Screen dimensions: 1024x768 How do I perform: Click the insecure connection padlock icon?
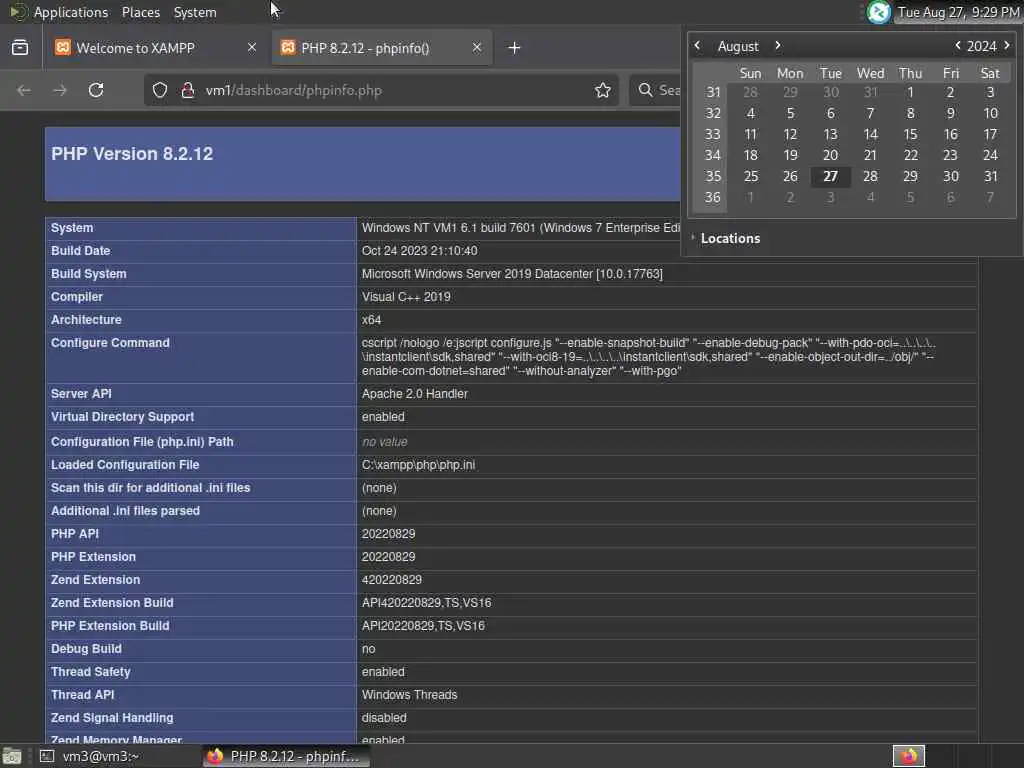pos(188,90)
